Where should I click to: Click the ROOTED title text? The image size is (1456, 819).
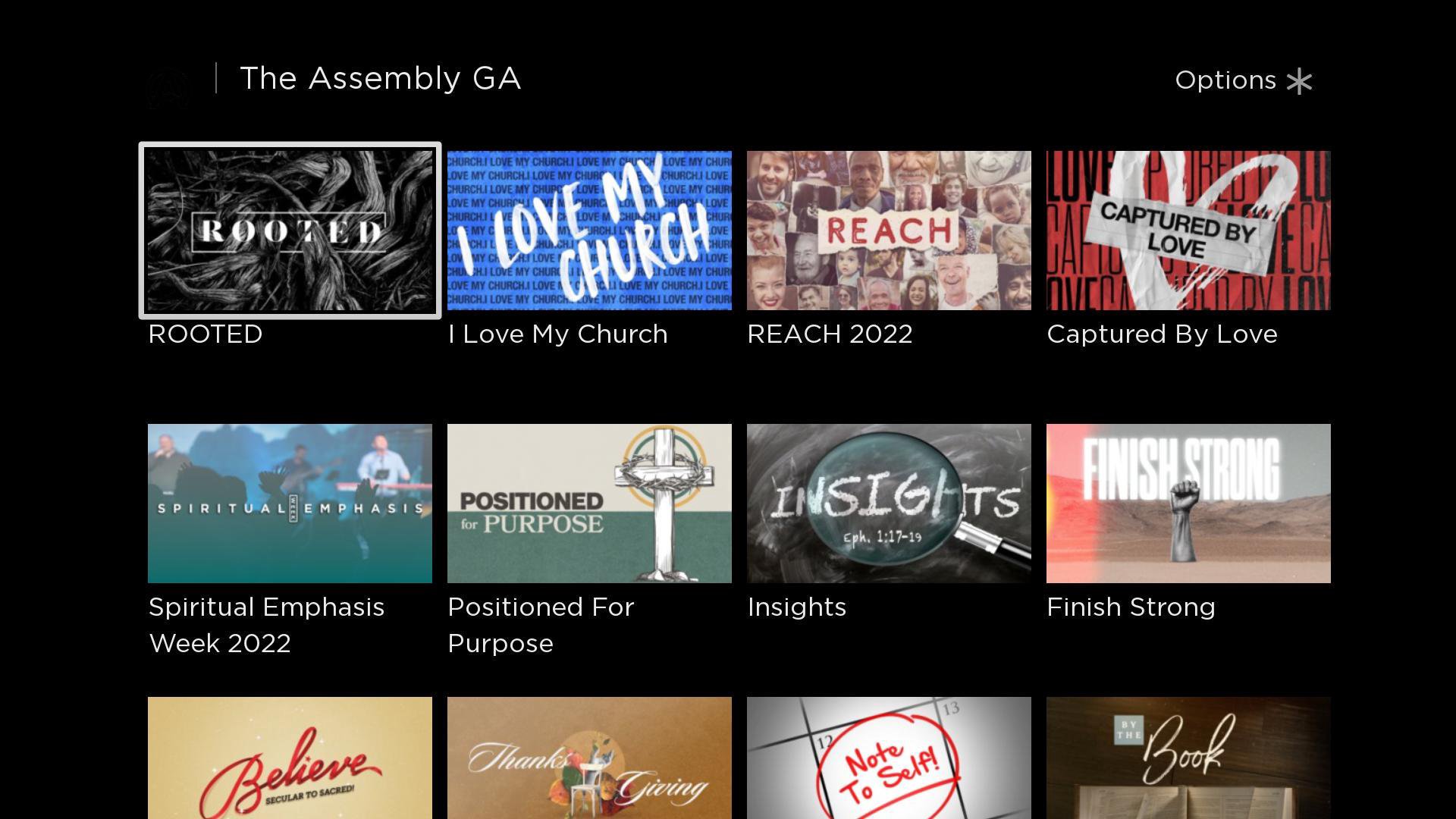pyautogui.click(x=206, y=334)
